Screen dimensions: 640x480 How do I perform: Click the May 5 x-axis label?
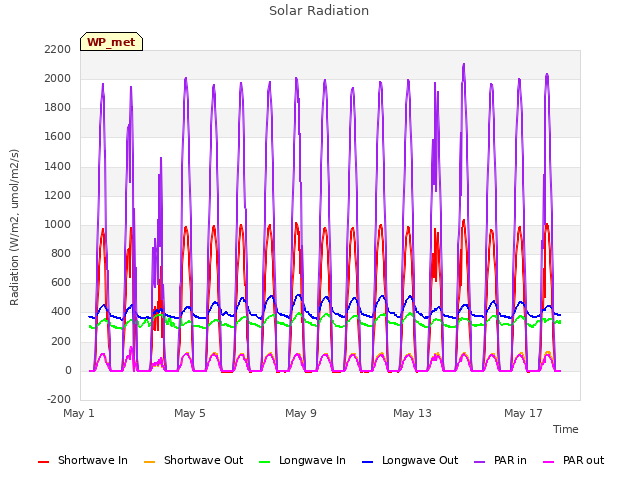point(190,413)
